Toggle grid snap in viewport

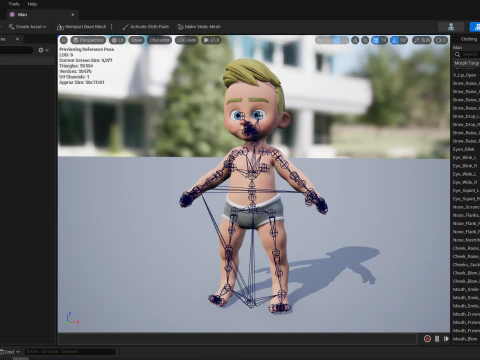pyautogui.click(x=376, y=40)
